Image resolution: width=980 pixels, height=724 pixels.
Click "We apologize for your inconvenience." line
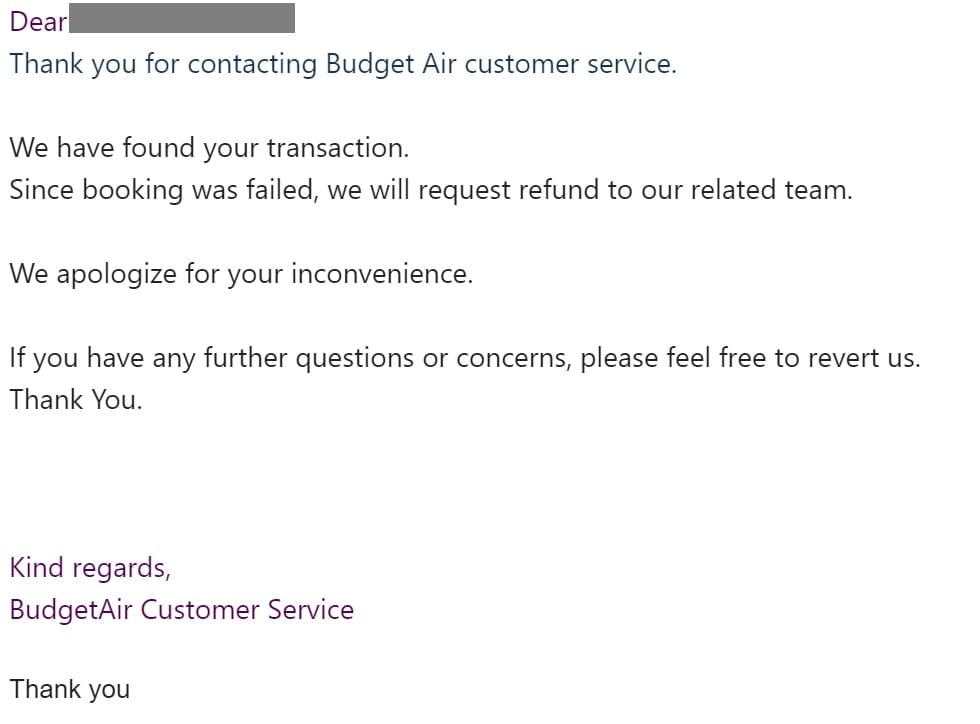click(241, 274)
